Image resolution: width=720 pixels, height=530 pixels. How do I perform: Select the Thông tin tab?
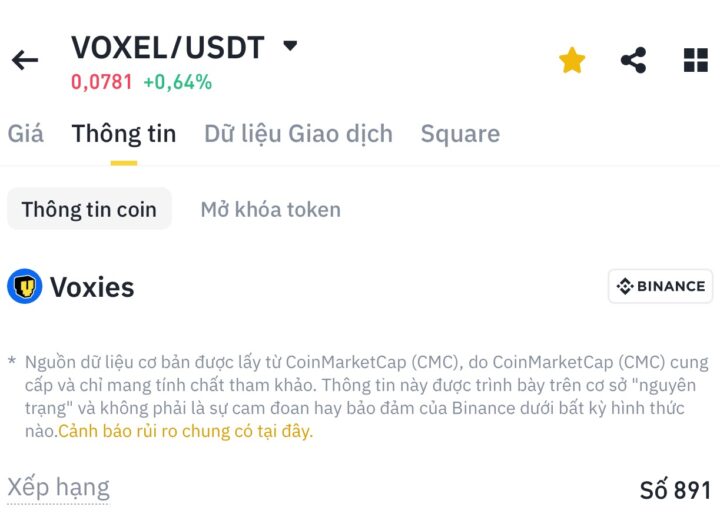point(124,134)
